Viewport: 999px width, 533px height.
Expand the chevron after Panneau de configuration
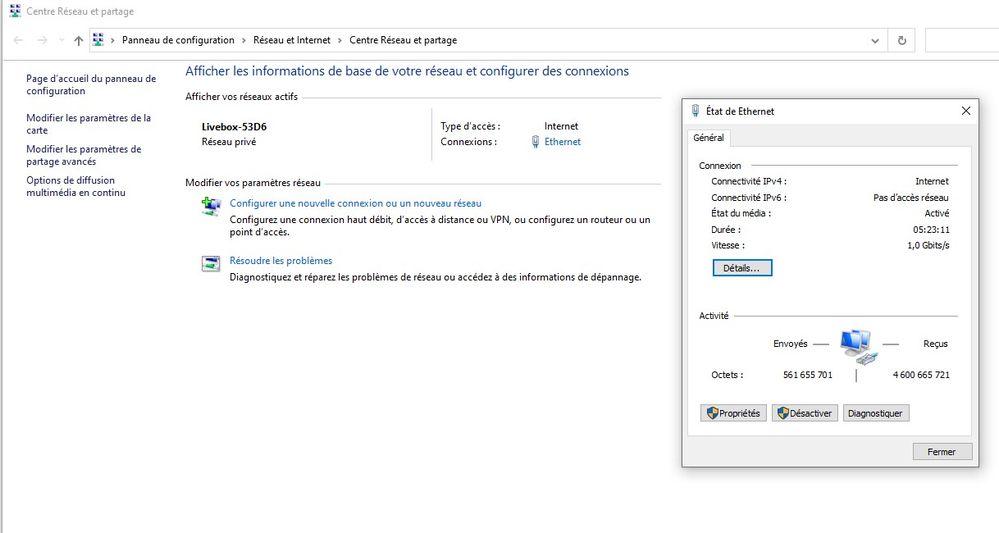point(243,40)
